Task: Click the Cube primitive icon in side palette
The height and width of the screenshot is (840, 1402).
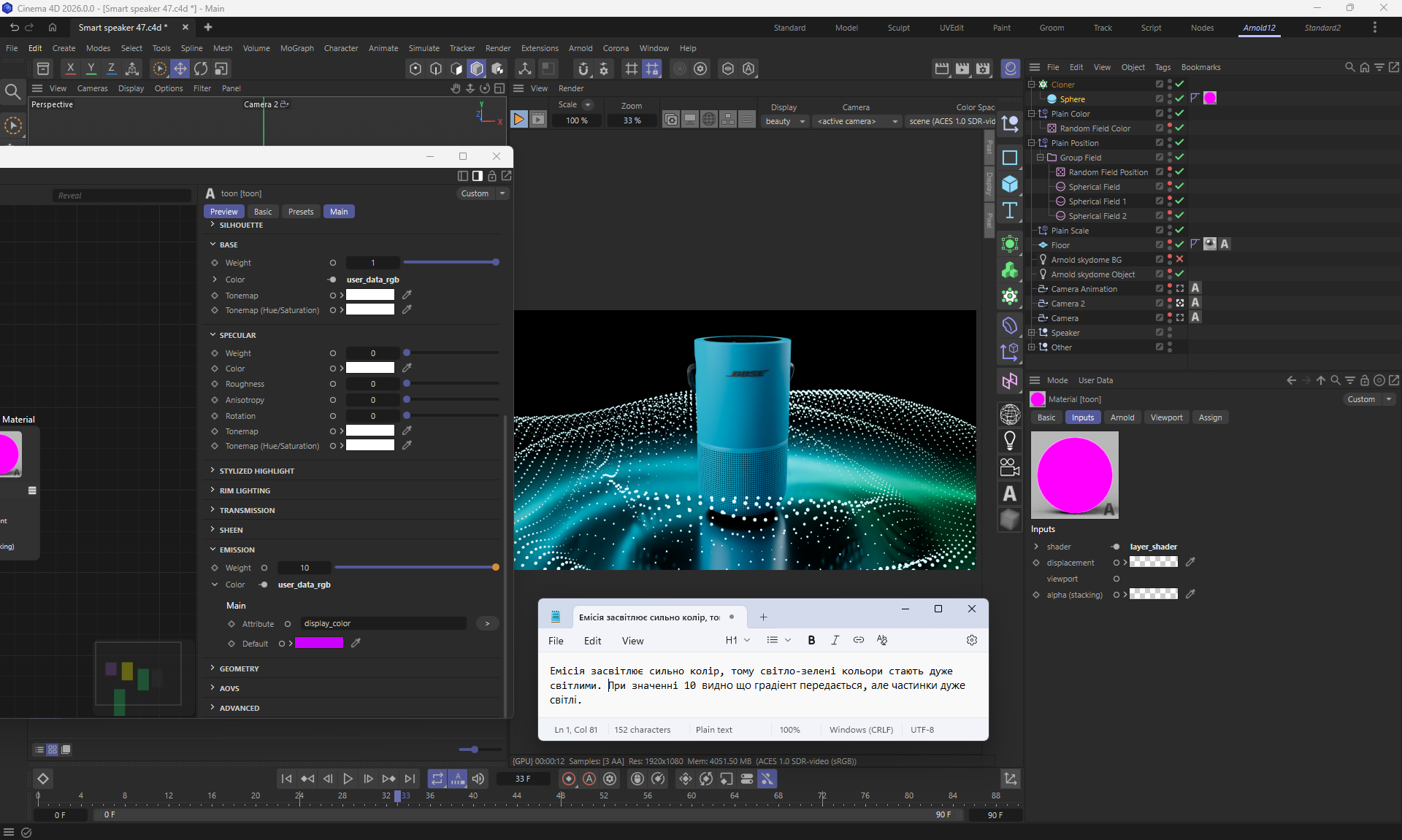Action: (1010, 184)
